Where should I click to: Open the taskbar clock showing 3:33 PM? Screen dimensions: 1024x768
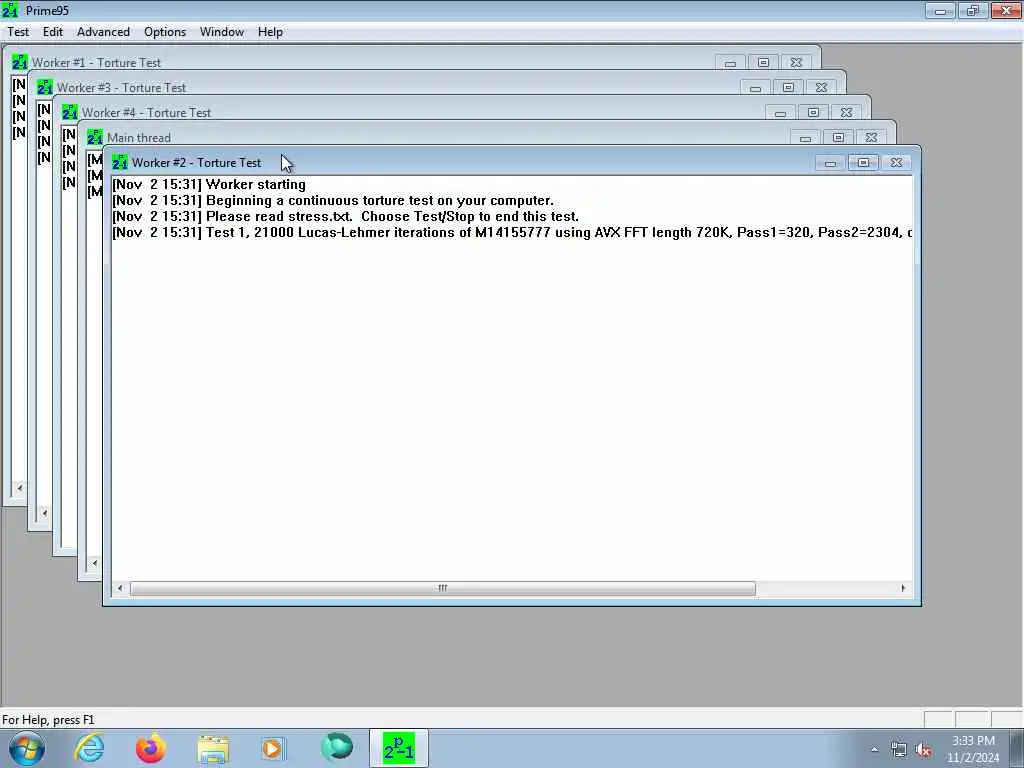click(973, 749)
